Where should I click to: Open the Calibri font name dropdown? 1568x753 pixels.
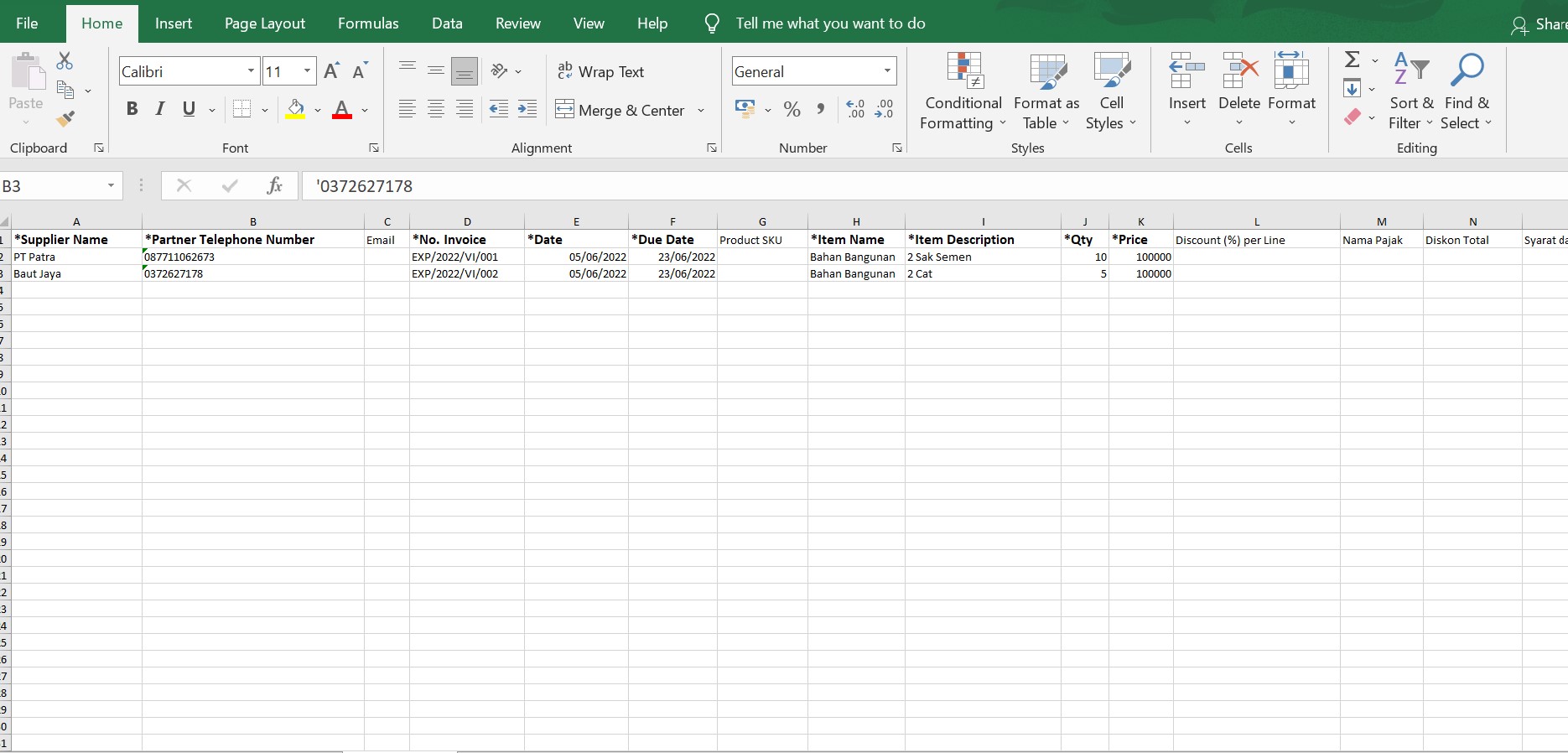[251, 71]
